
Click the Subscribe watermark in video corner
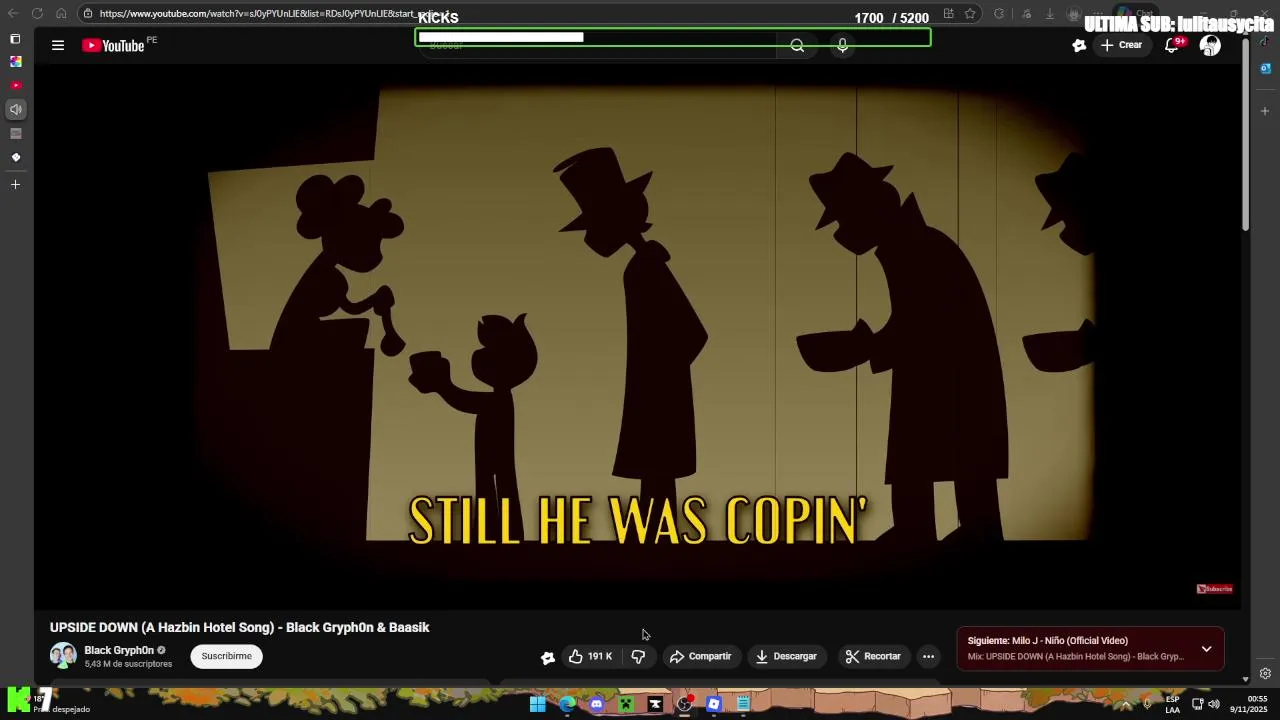1215,589
